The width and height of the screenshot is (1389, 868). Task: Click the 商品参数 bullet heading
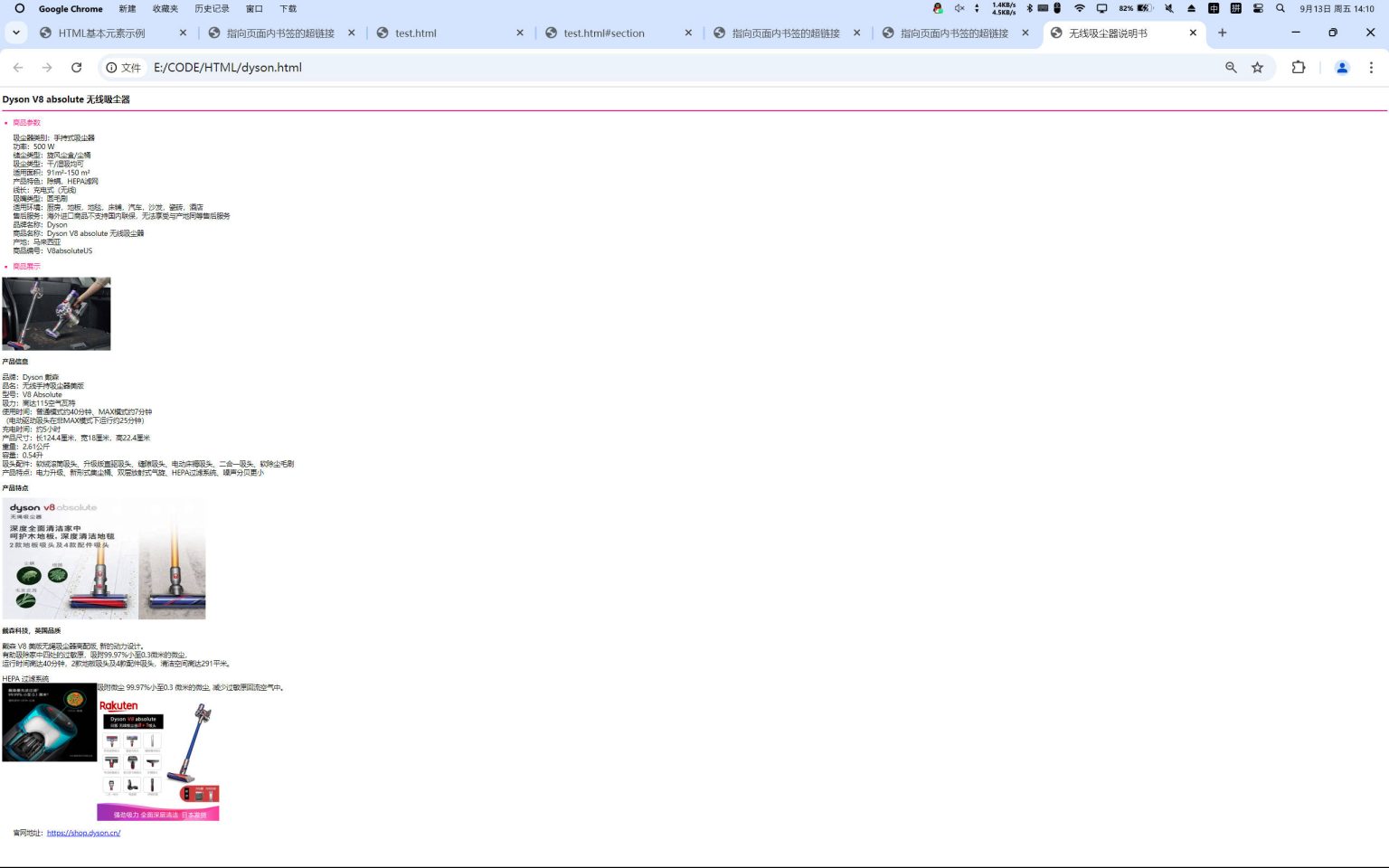(26, 123)
